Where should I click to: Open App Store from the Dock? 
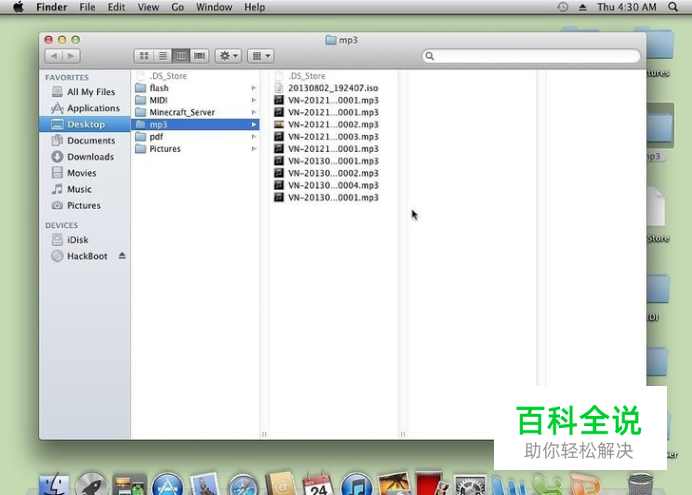(167, 484)
